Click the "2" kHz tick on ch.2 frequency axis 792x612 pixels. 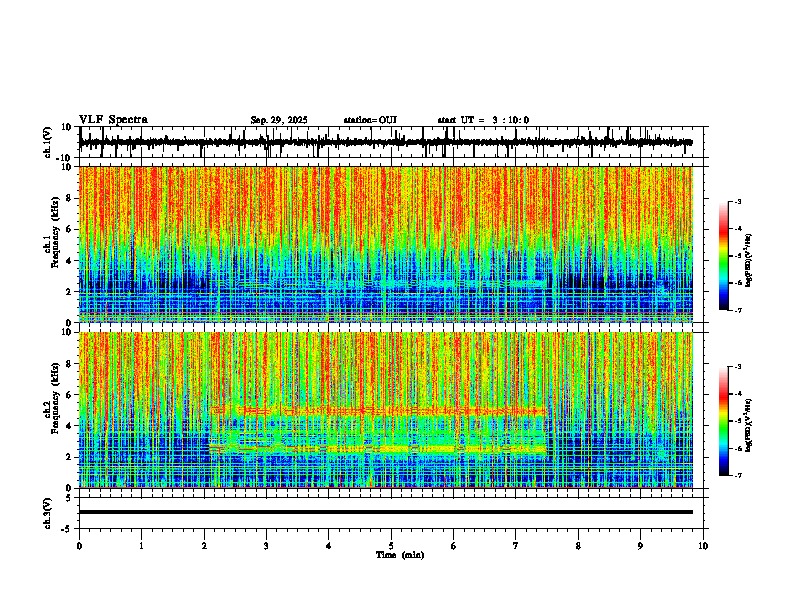[70, 457]
